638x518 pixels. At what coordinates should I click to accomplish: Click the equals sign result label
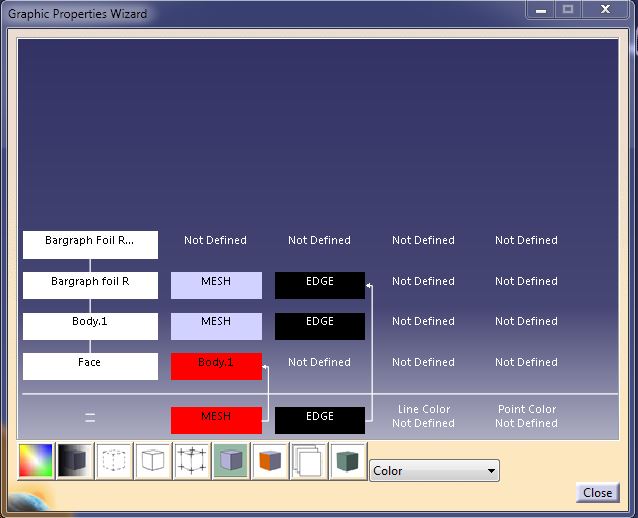90,417
